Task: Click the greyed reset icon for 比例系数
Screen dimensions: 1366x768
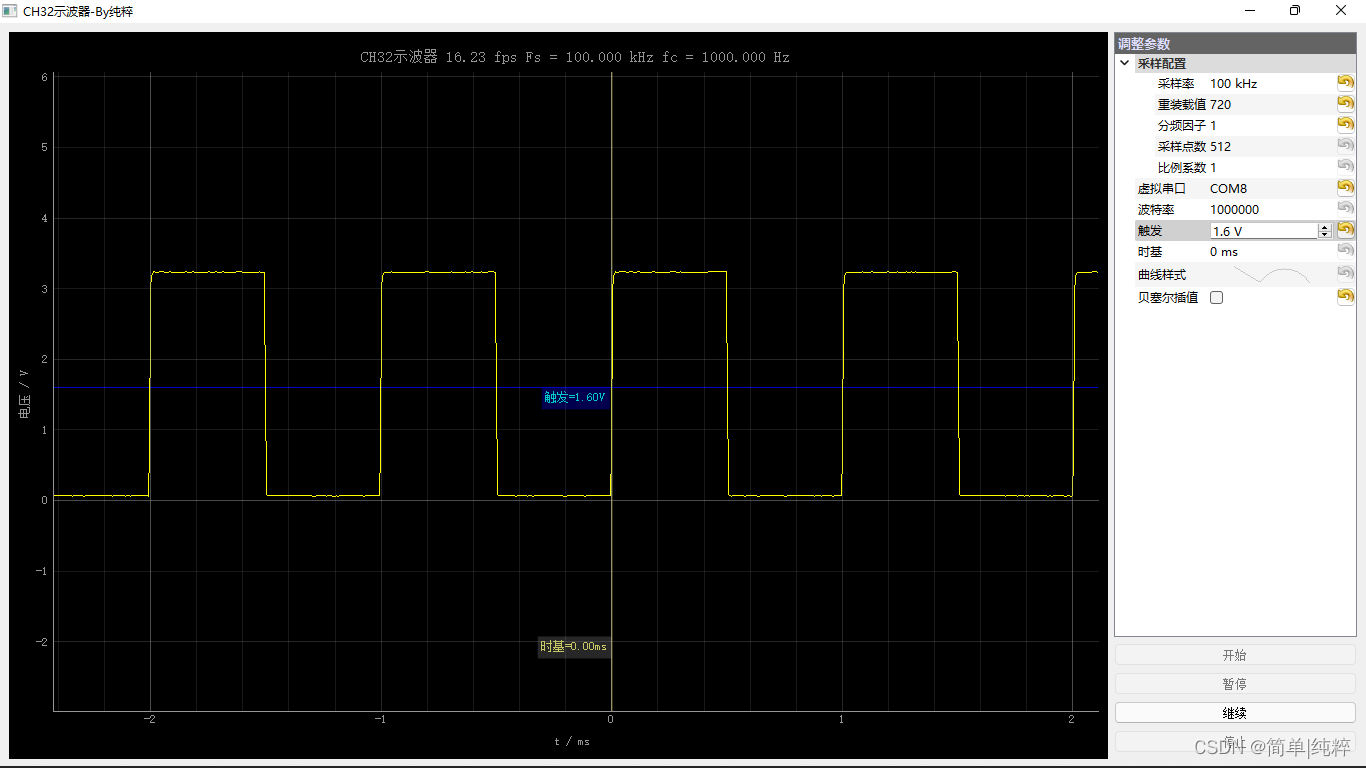Action: coord(1345,167)
